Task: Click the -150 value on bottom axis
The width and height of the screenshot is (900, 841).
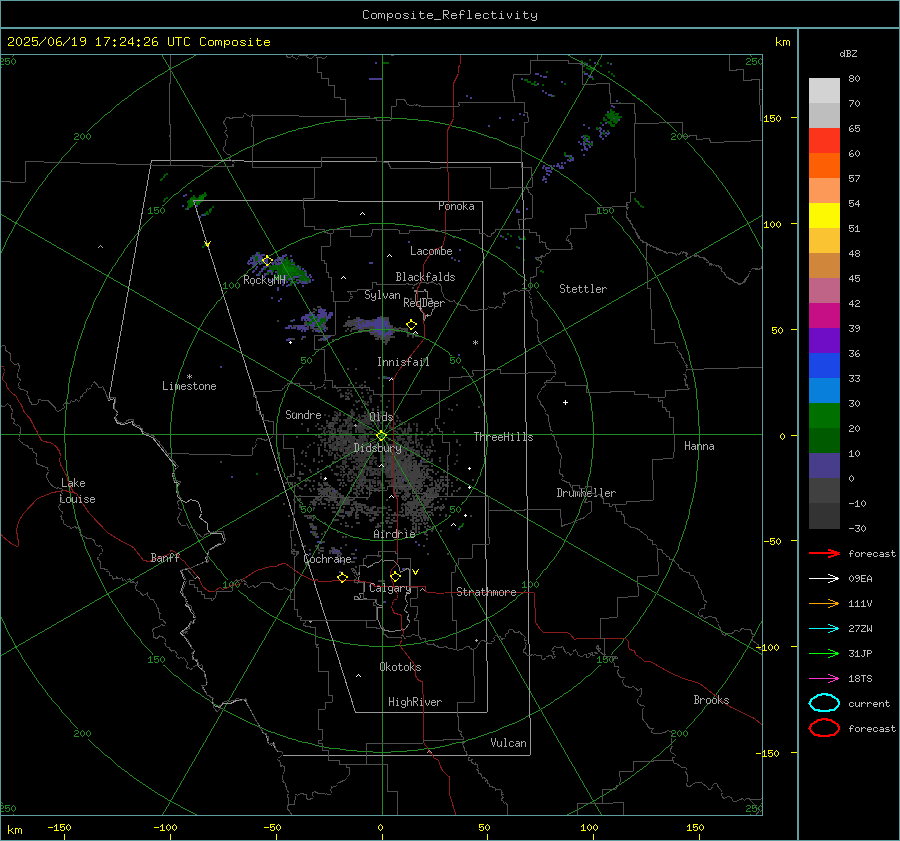Action: point(59,828)
